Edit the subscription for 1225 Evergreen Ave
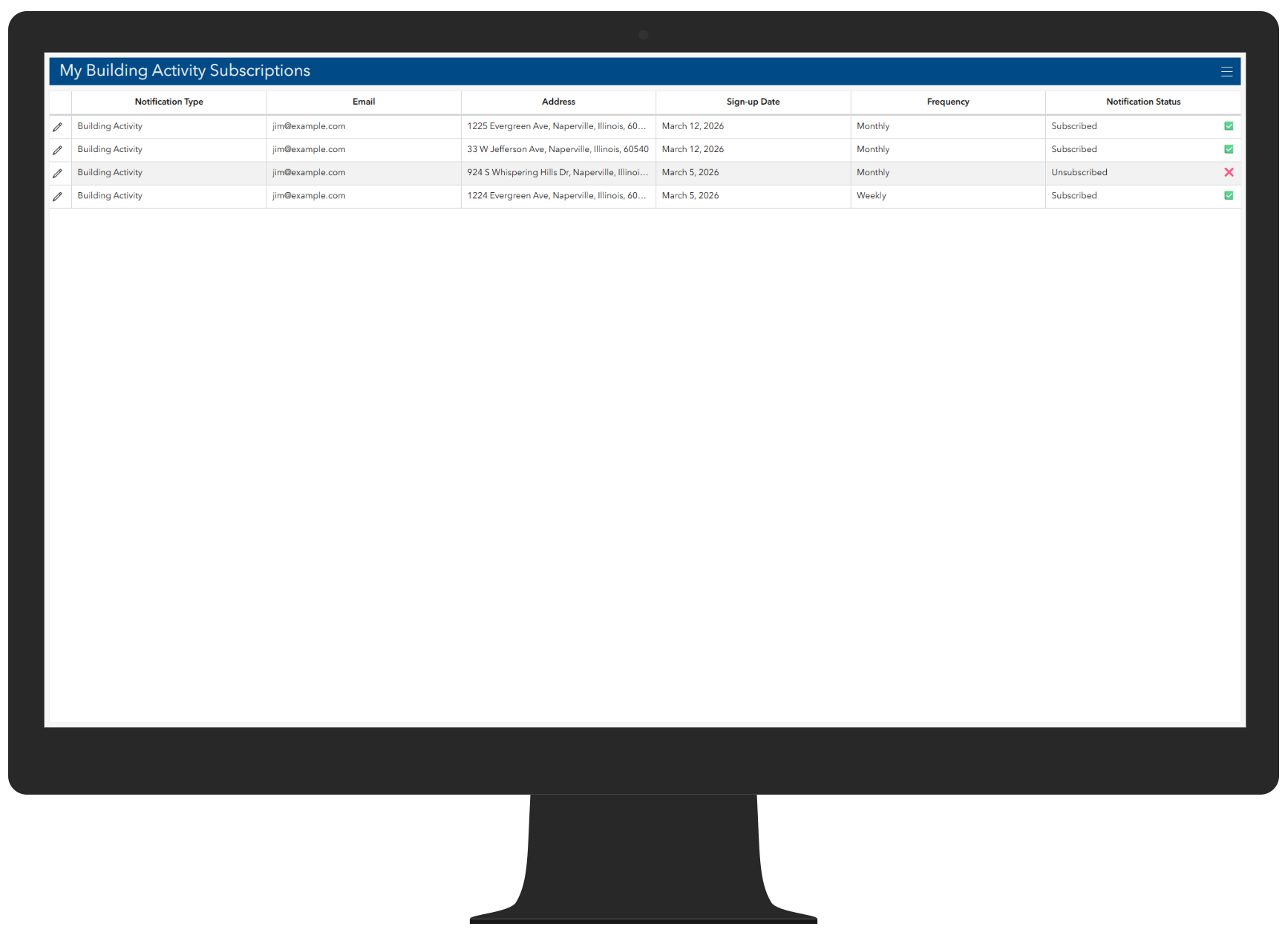This screenshot has width=1288, height=932. tap(58, 126)
